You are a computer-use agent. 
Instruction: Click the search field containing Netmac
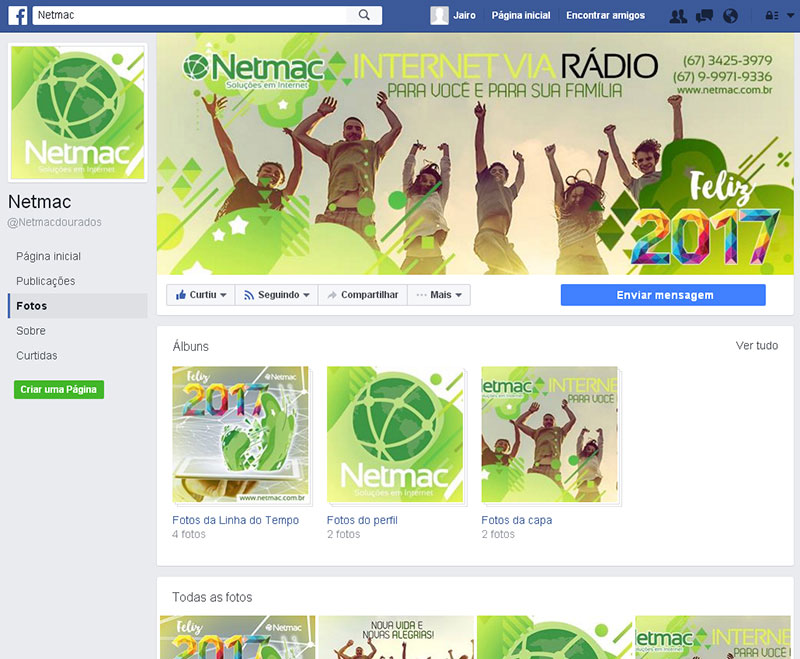click(190, 15)
